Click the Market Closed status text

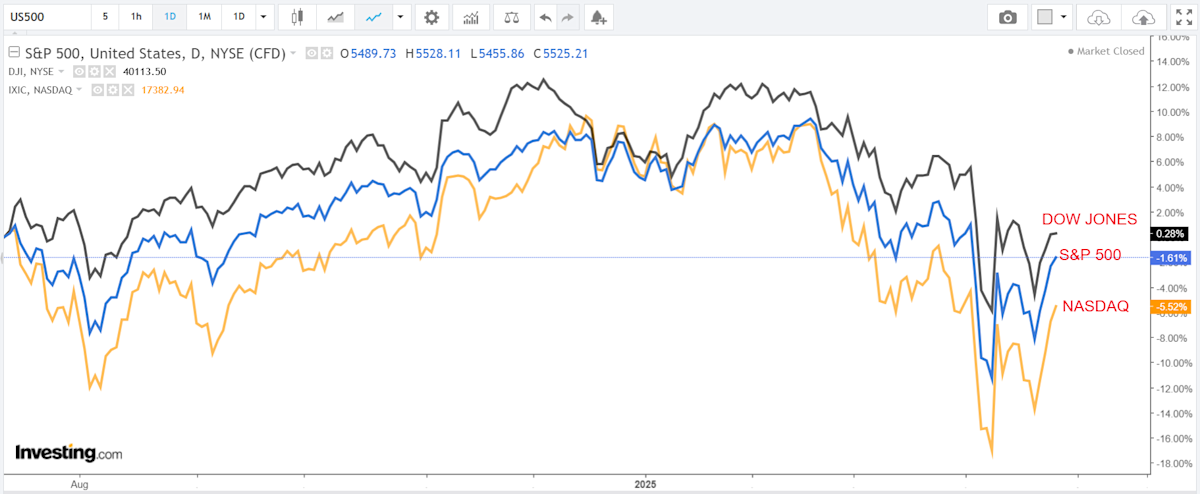(x=1110, y=49)
